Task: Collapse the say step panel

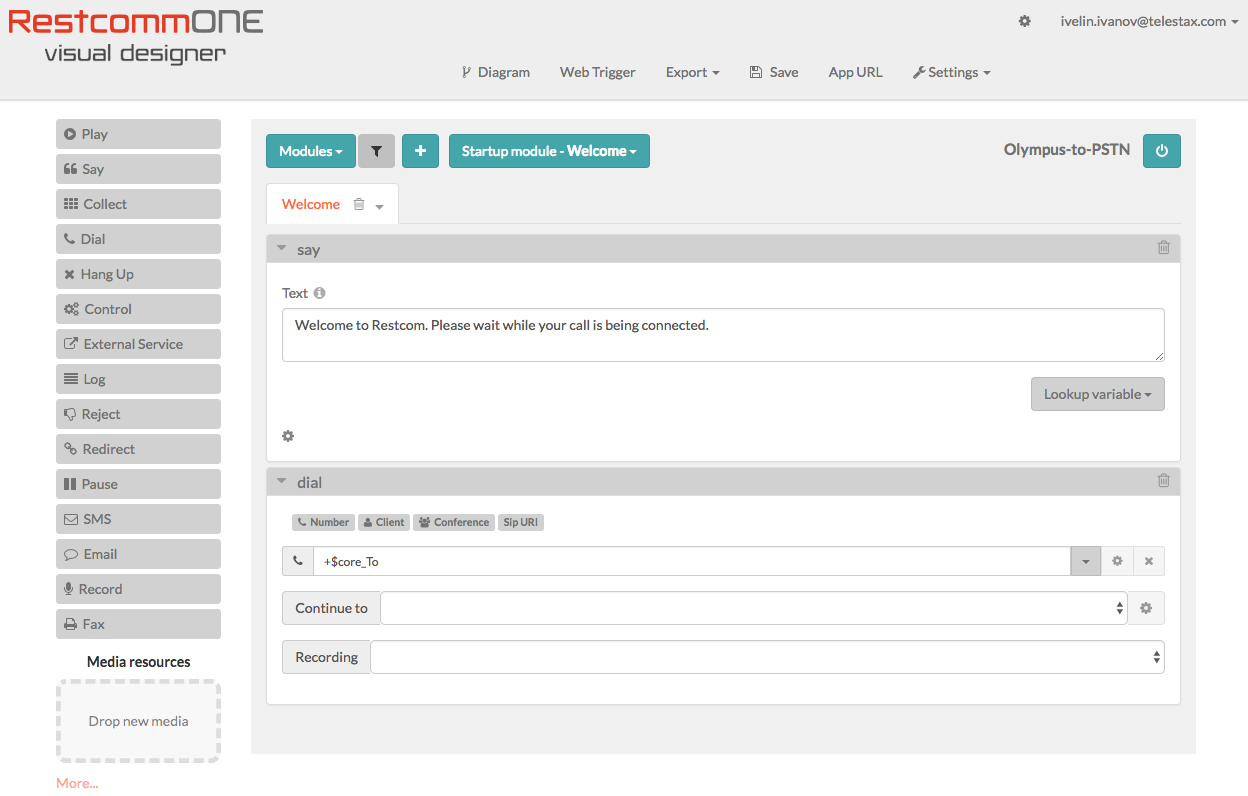Action: pyautogui.click(x=282, y=249)
